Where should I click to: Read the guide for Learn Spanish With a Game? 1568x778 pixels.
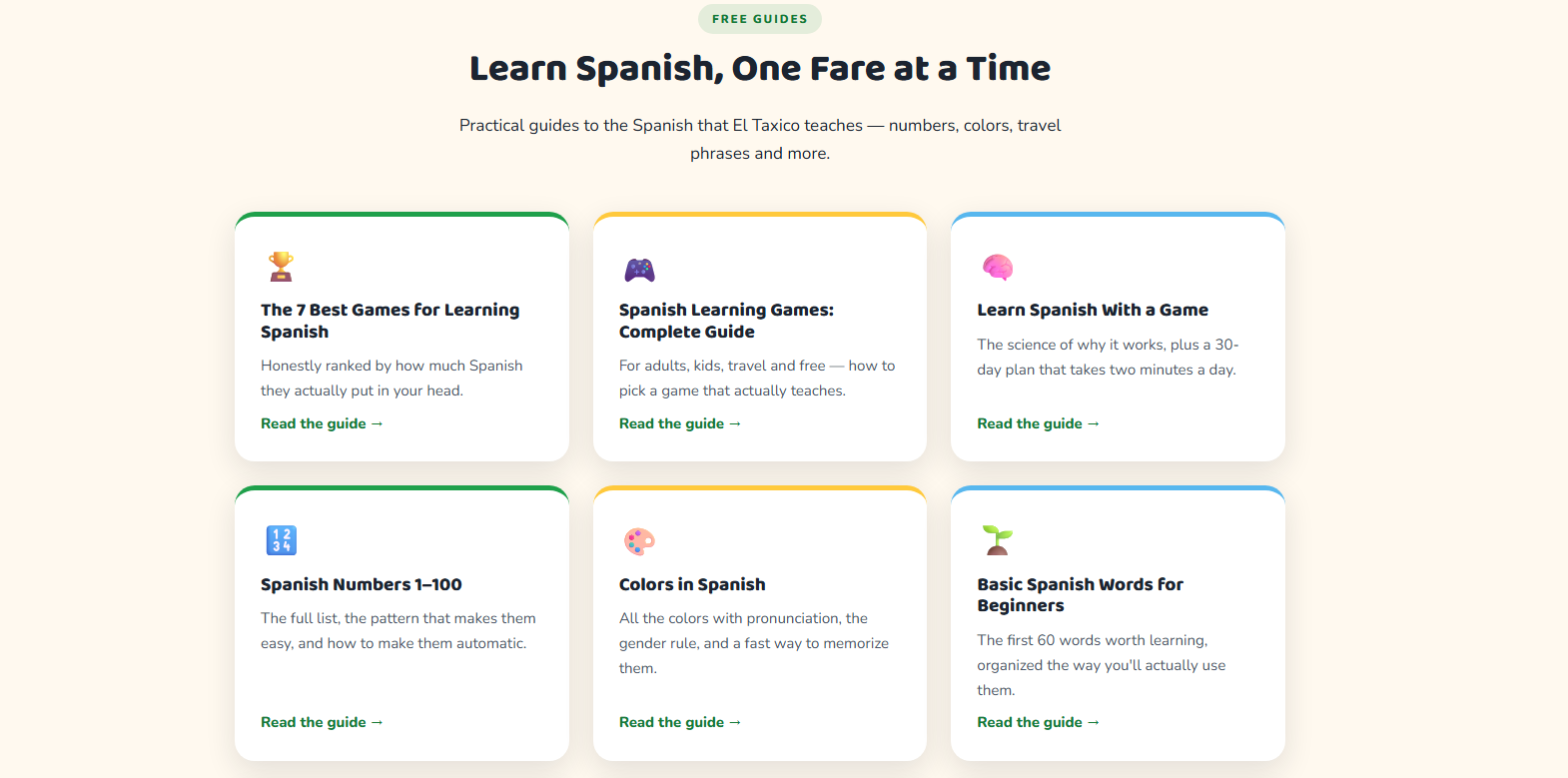(1039, 423)
